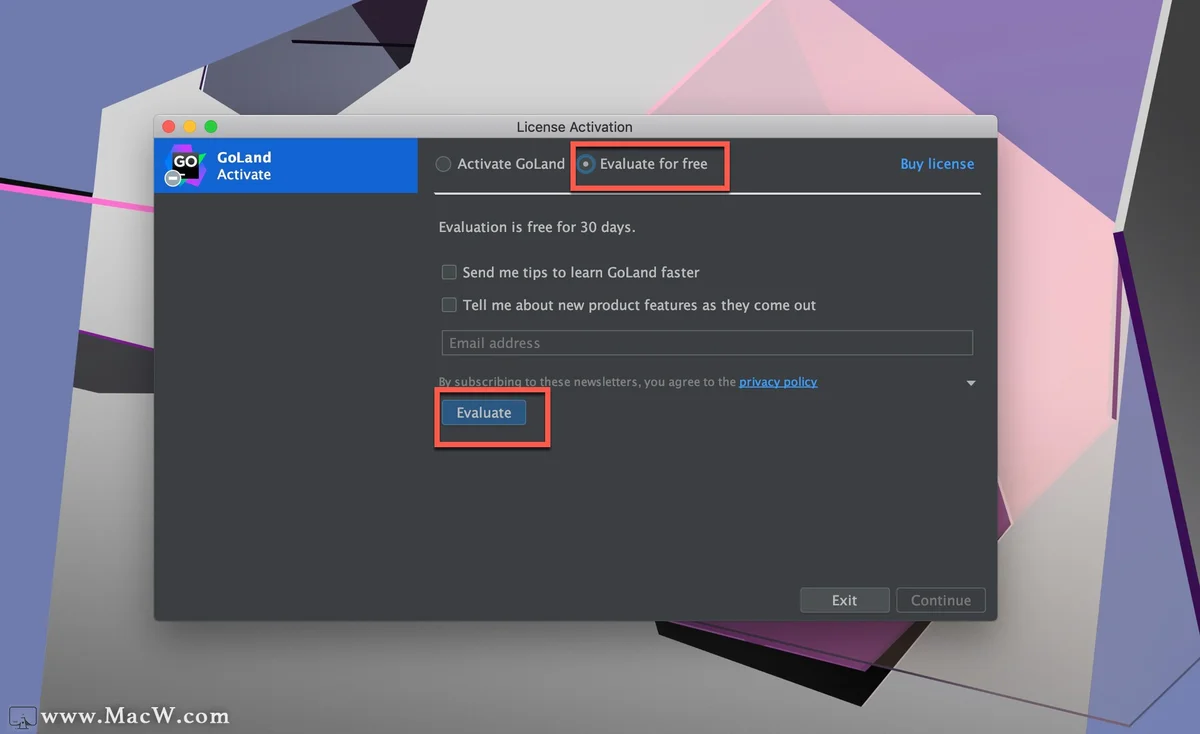Expand the newsletter details disclosure triangle

point(970,383)
